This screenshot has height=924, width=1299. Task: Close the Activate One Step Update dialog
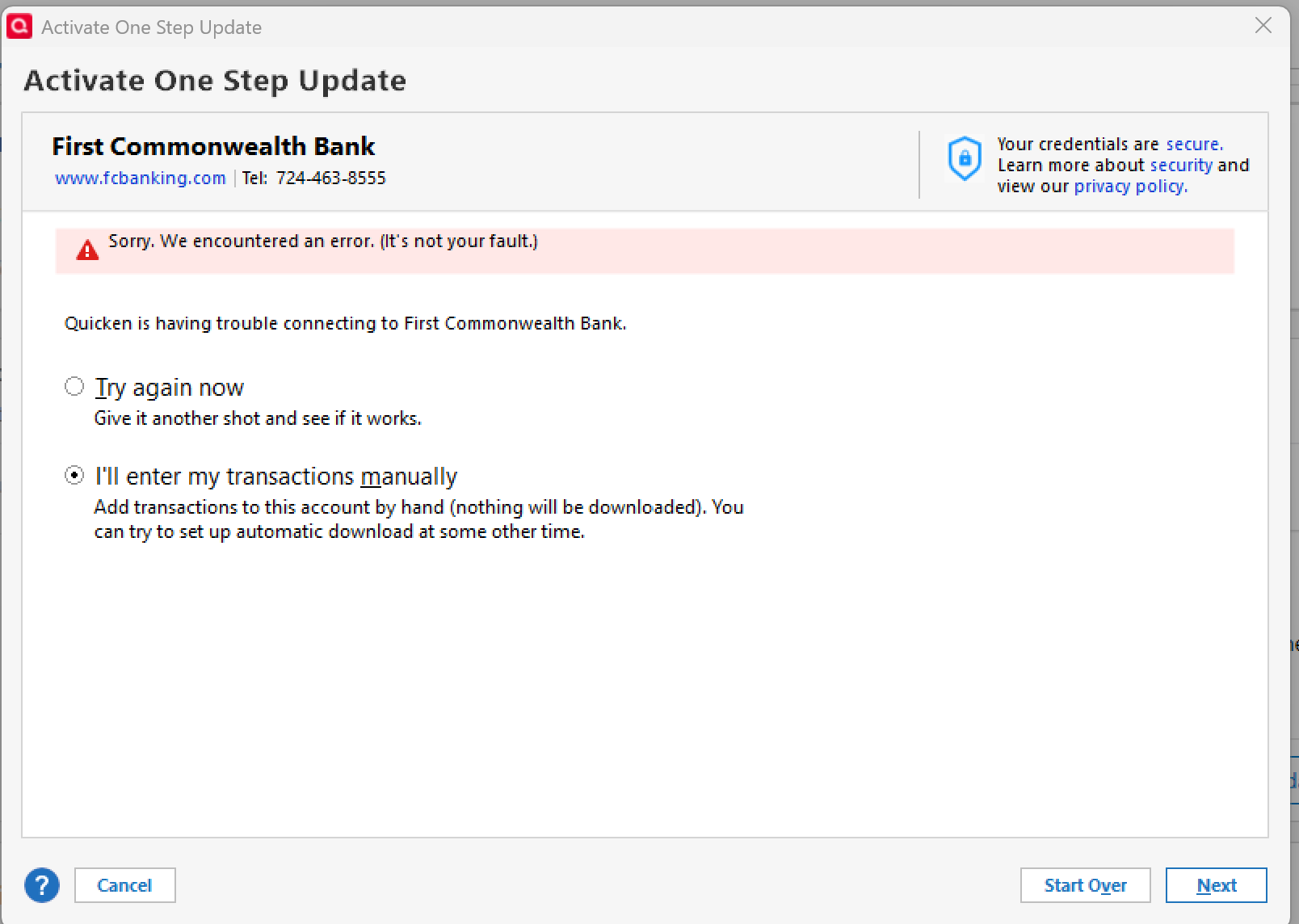coord(1263,26)
